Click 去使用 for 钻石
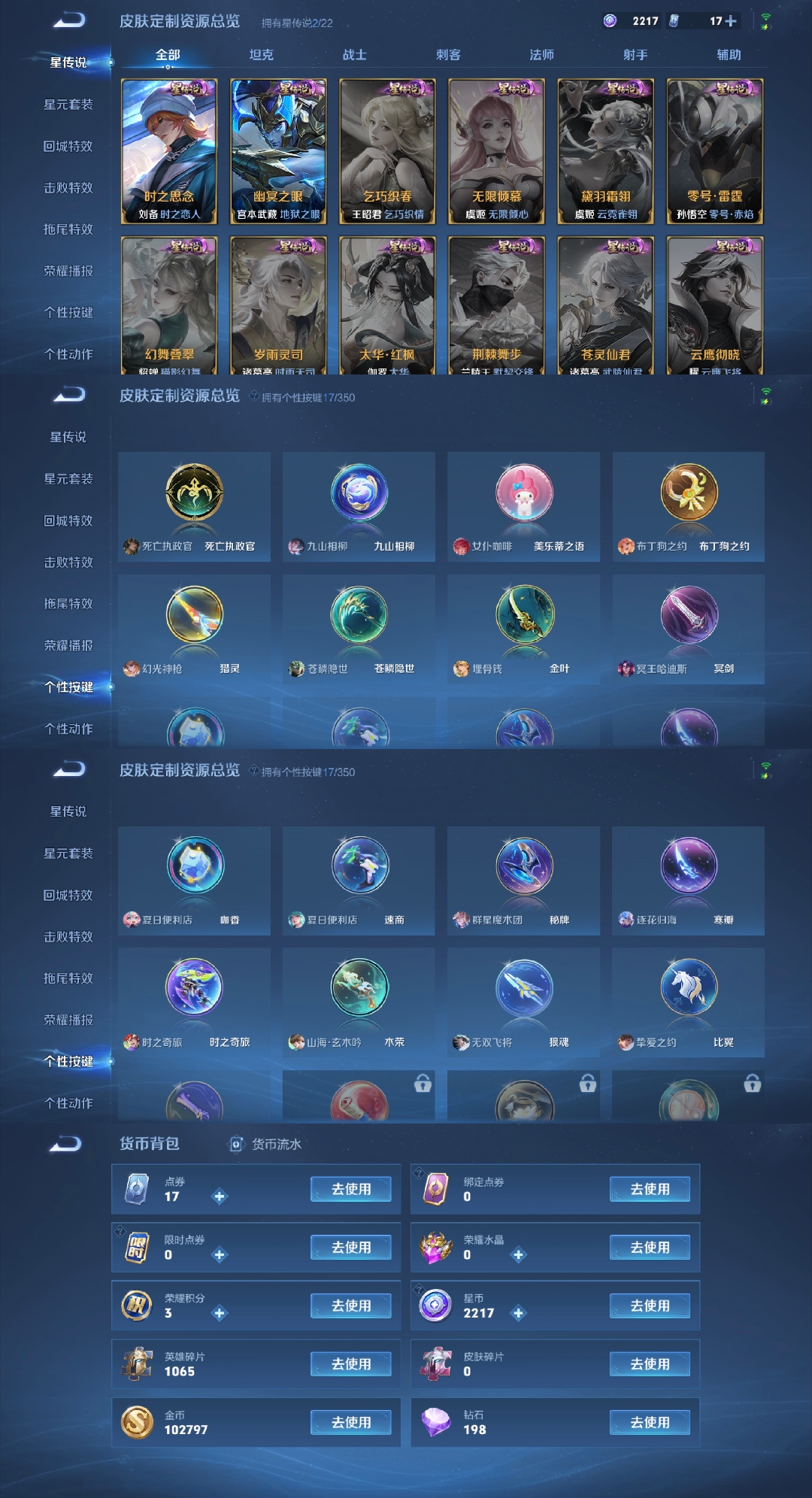Image resolution: width=812 pixels, height=1498 pixels. [x=650, y=1422]
